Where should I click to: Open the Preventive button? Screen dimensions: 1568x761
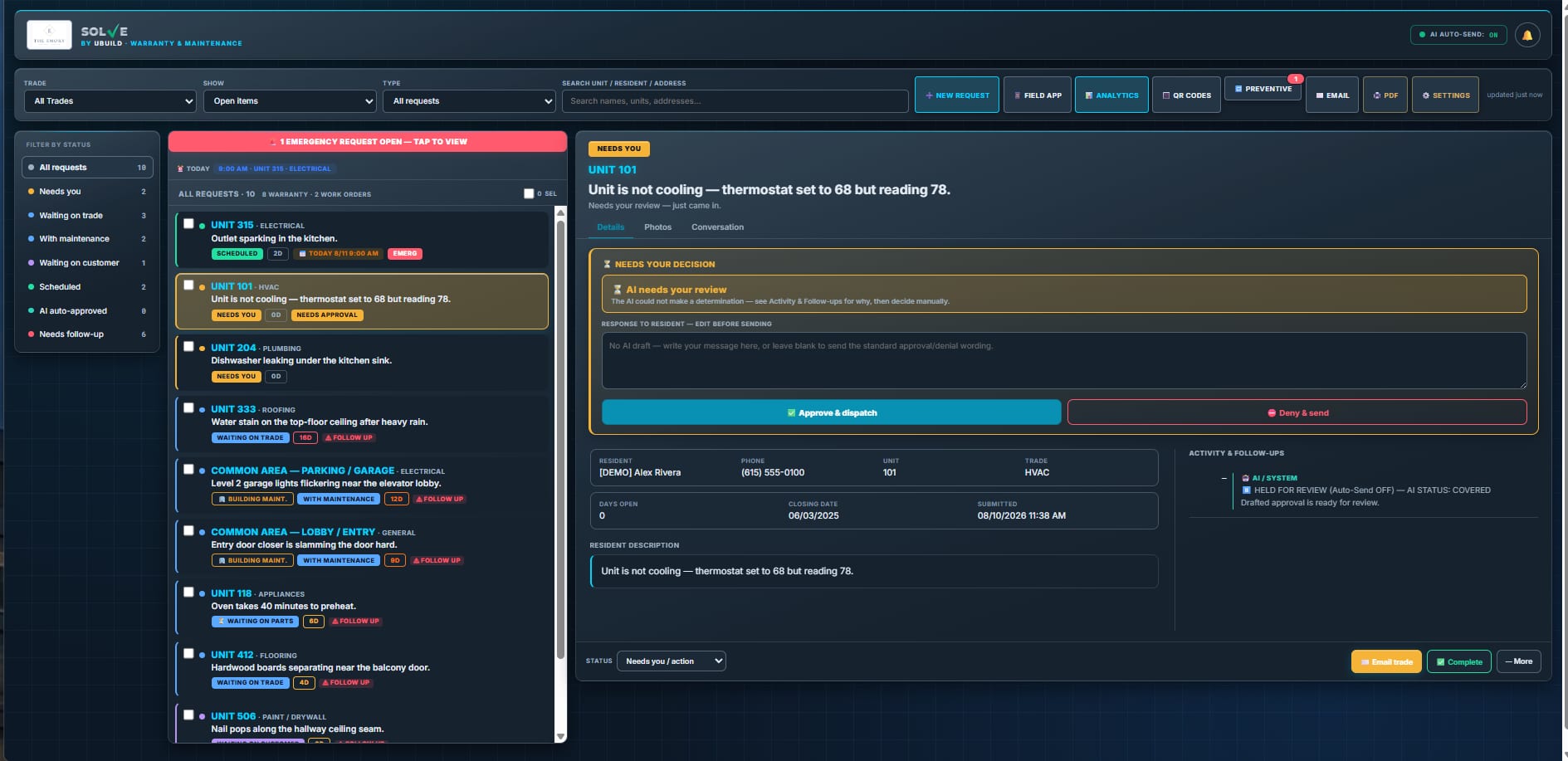1263,89
